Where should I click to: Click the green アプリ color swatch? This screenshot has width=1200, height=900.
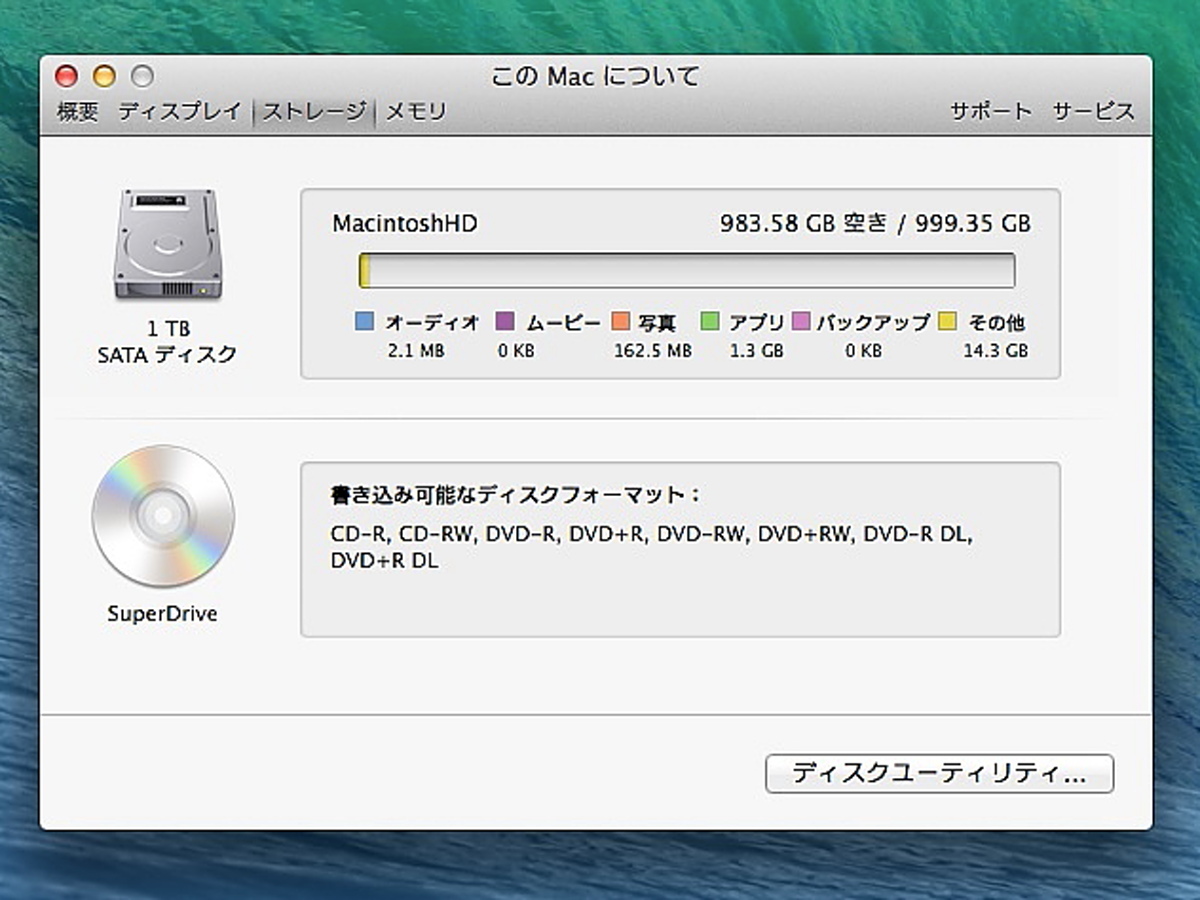[x=710, y=322]
